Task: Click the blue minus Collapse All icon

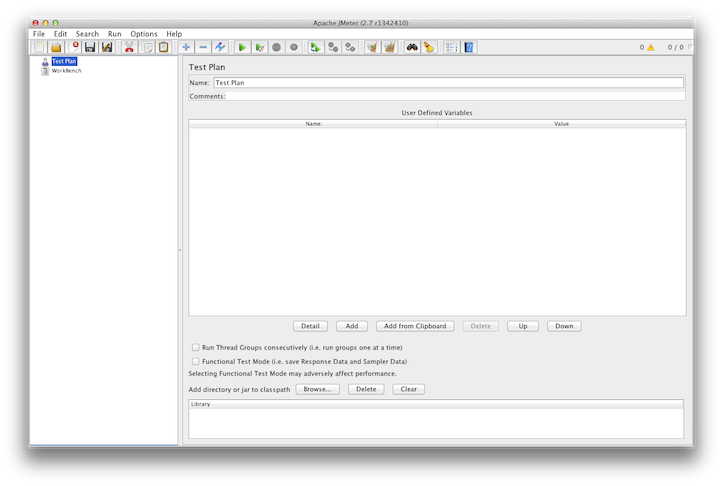Action: (x=203, y=47)
